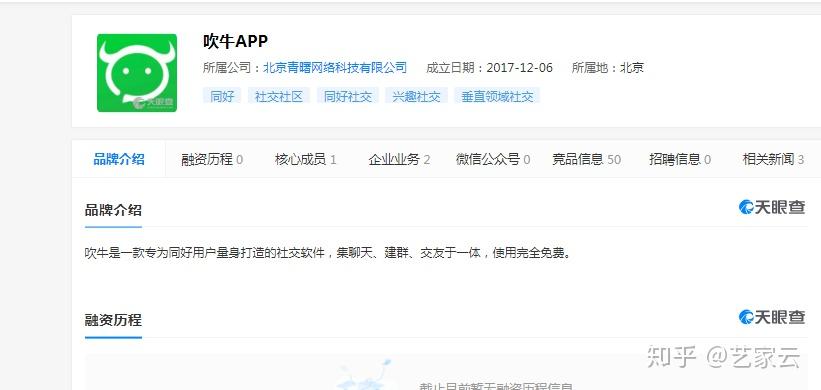Open the 相关新闻 tab
The height and width of the screenshot is (390, 821).
pos(773,160)
